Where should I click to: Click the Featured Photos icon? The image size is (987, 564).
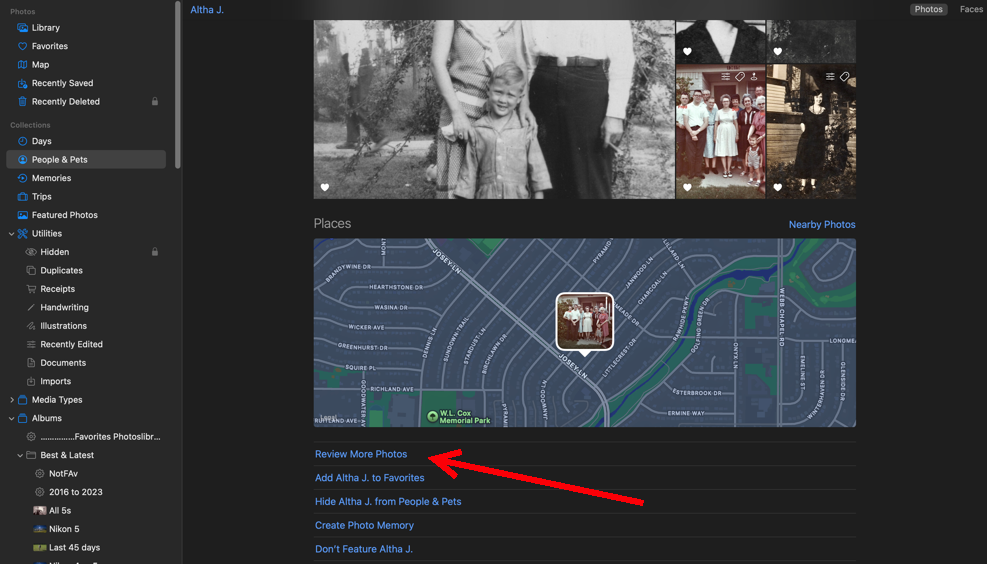[23, 215]
